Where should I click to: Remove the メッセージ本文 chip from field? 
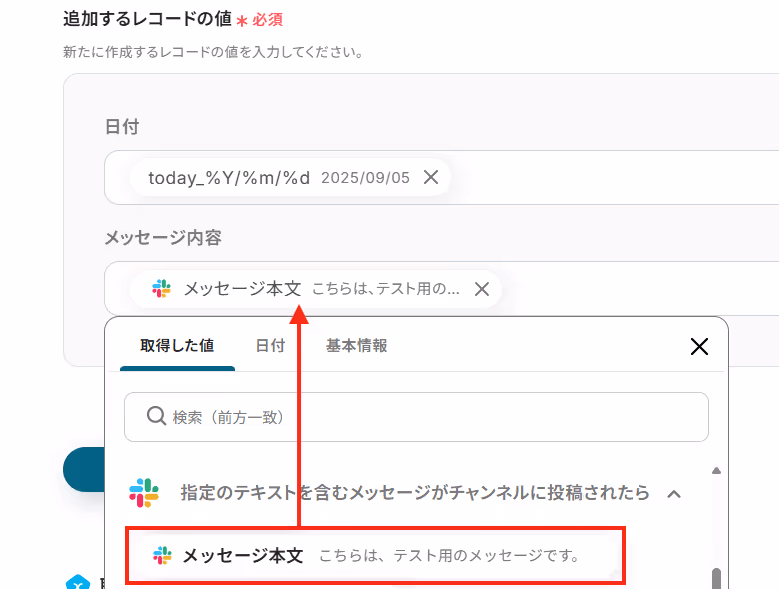[x=481, y=289]
